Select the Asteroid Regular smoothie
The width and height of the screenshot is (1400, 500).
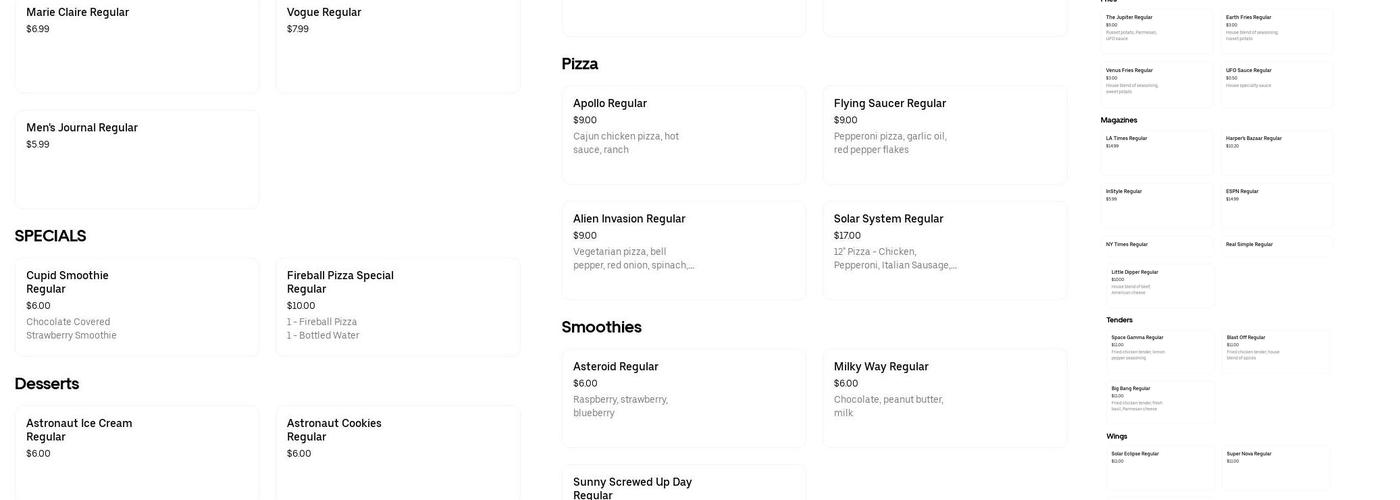pyautogui.click(x=683, y=397)
